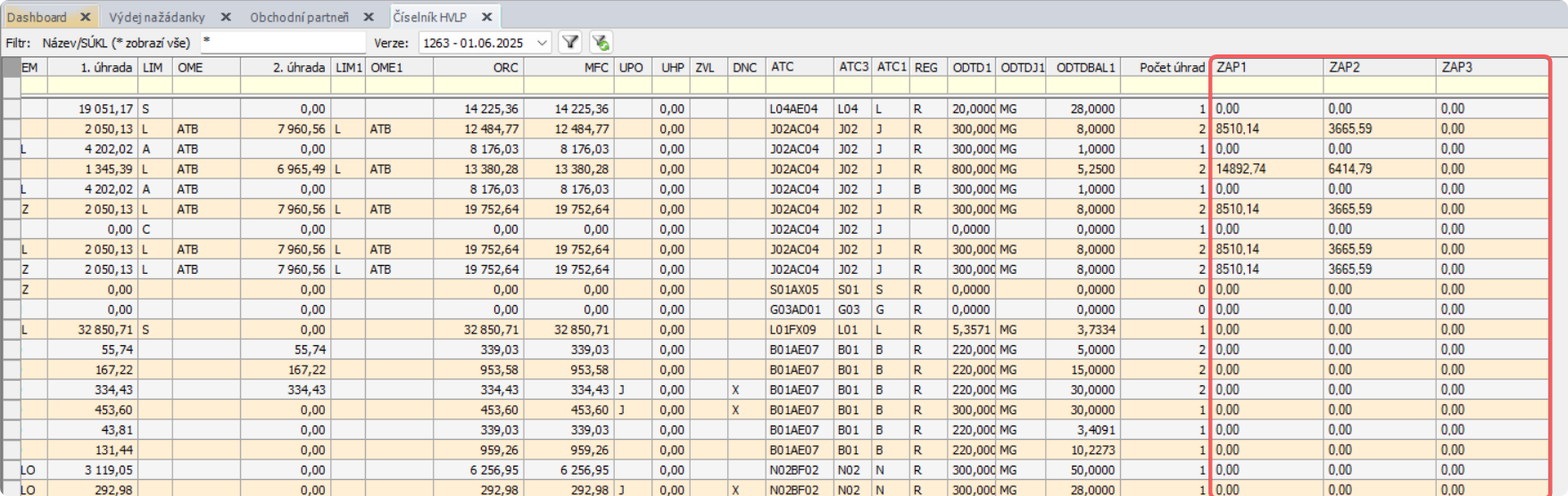The height and width of the screenshot is (496, 1568).
Task: Select the 1. úhrada cell 131,44
Action: [x=93, y=450]
